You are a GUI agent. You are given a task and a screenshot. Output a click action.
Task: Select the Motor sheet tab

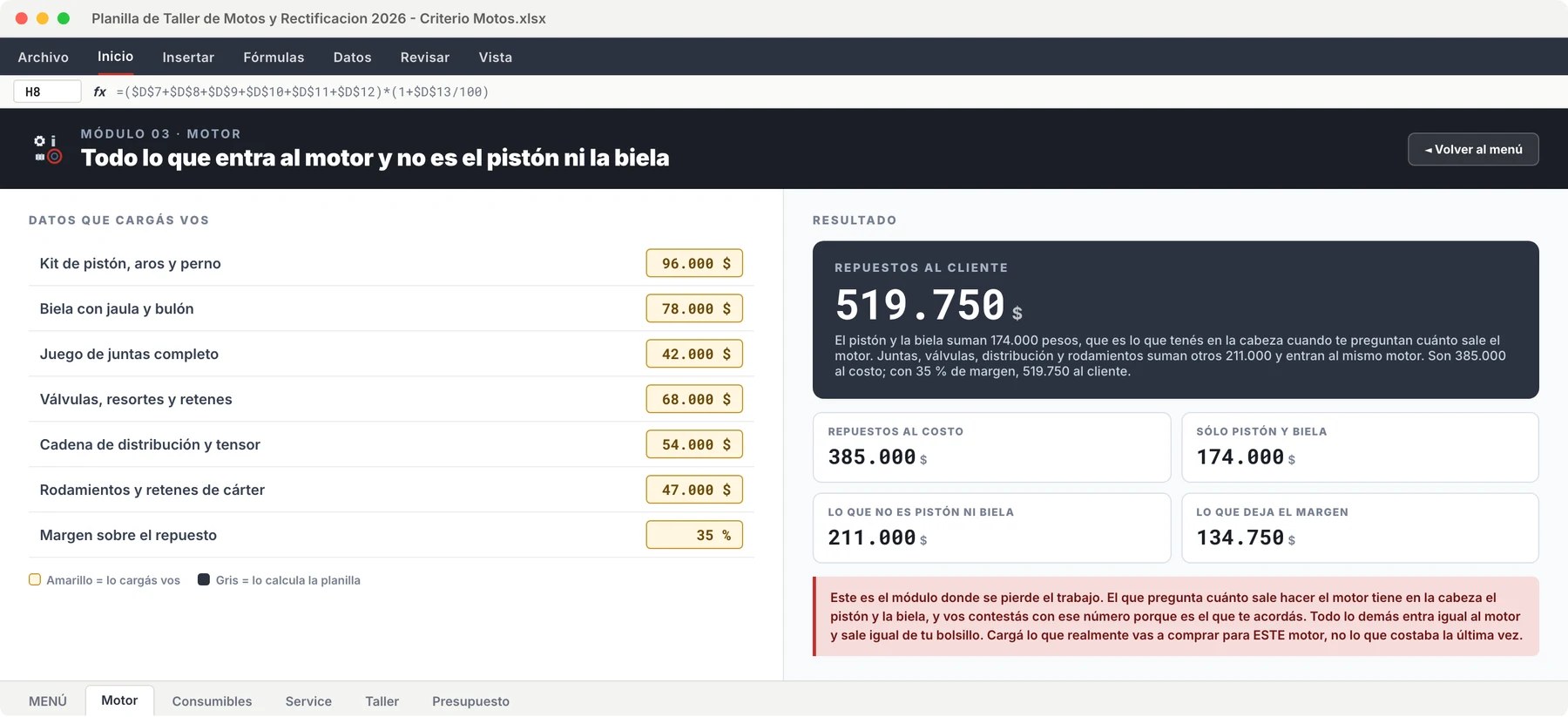(x=119, y=700)
